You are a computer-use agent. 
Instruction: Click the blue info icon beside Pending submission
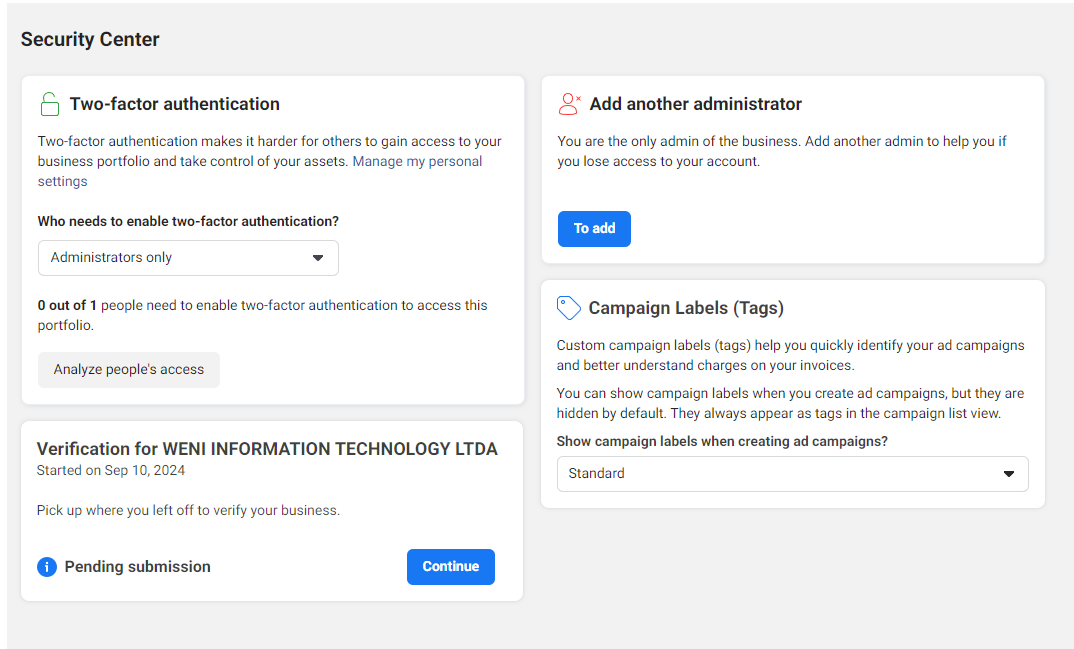point(47,567)
